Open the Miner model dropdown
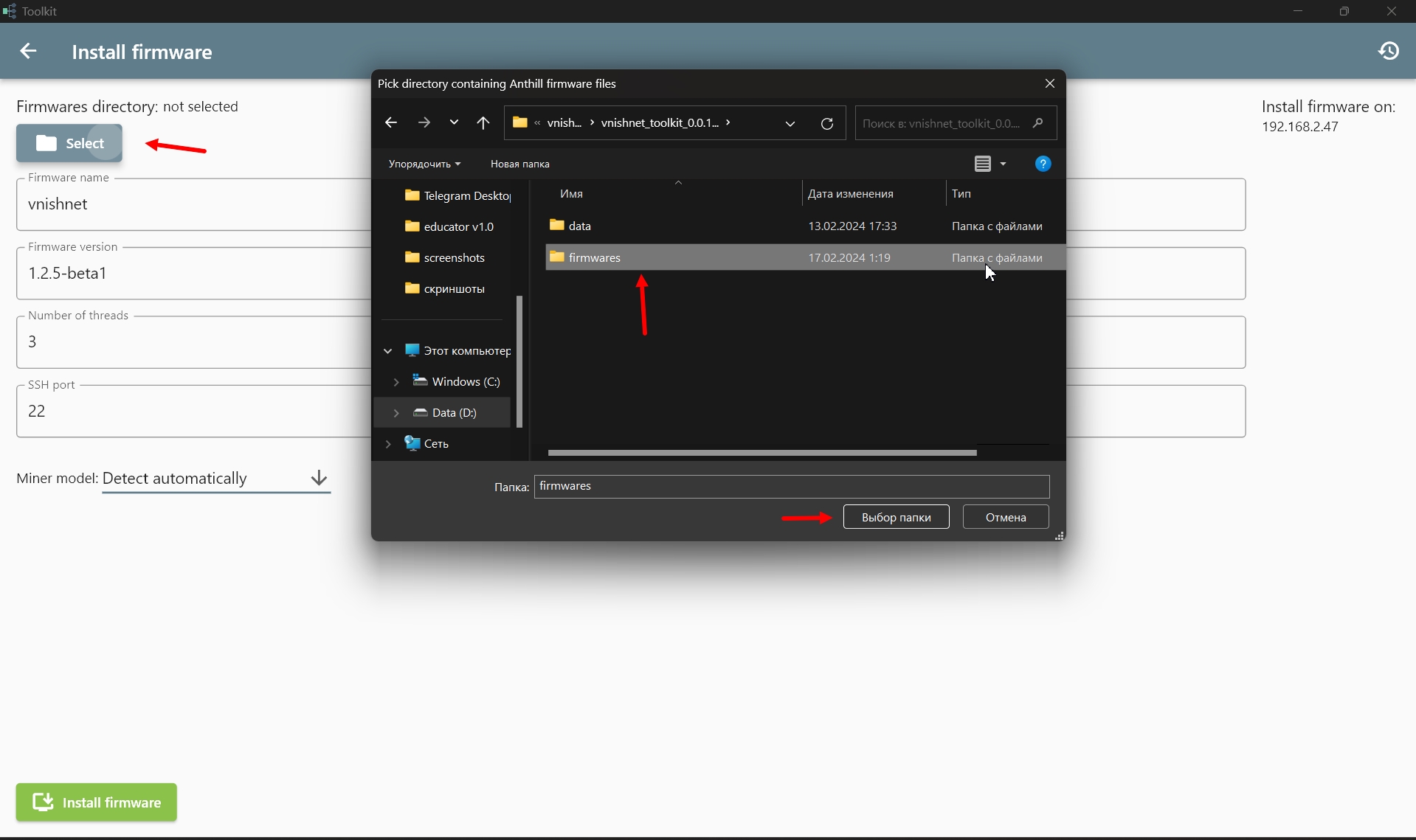Viewport: 1416px width, 840px height. [216, 478]
